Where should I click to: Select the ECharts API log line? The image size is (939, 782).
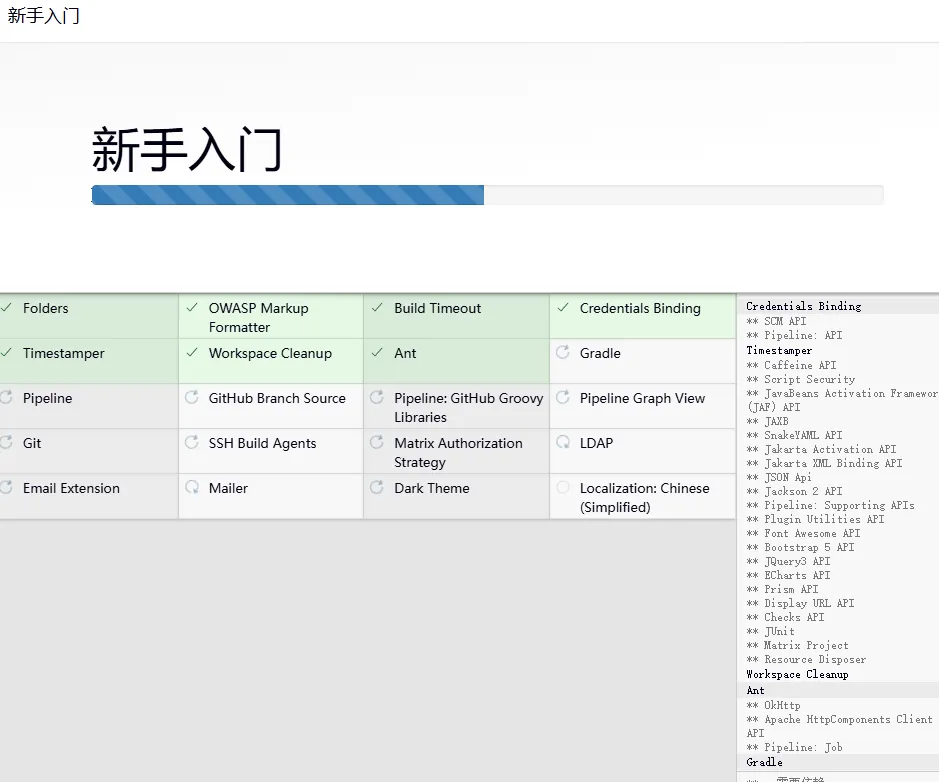[x=788, y=575]
